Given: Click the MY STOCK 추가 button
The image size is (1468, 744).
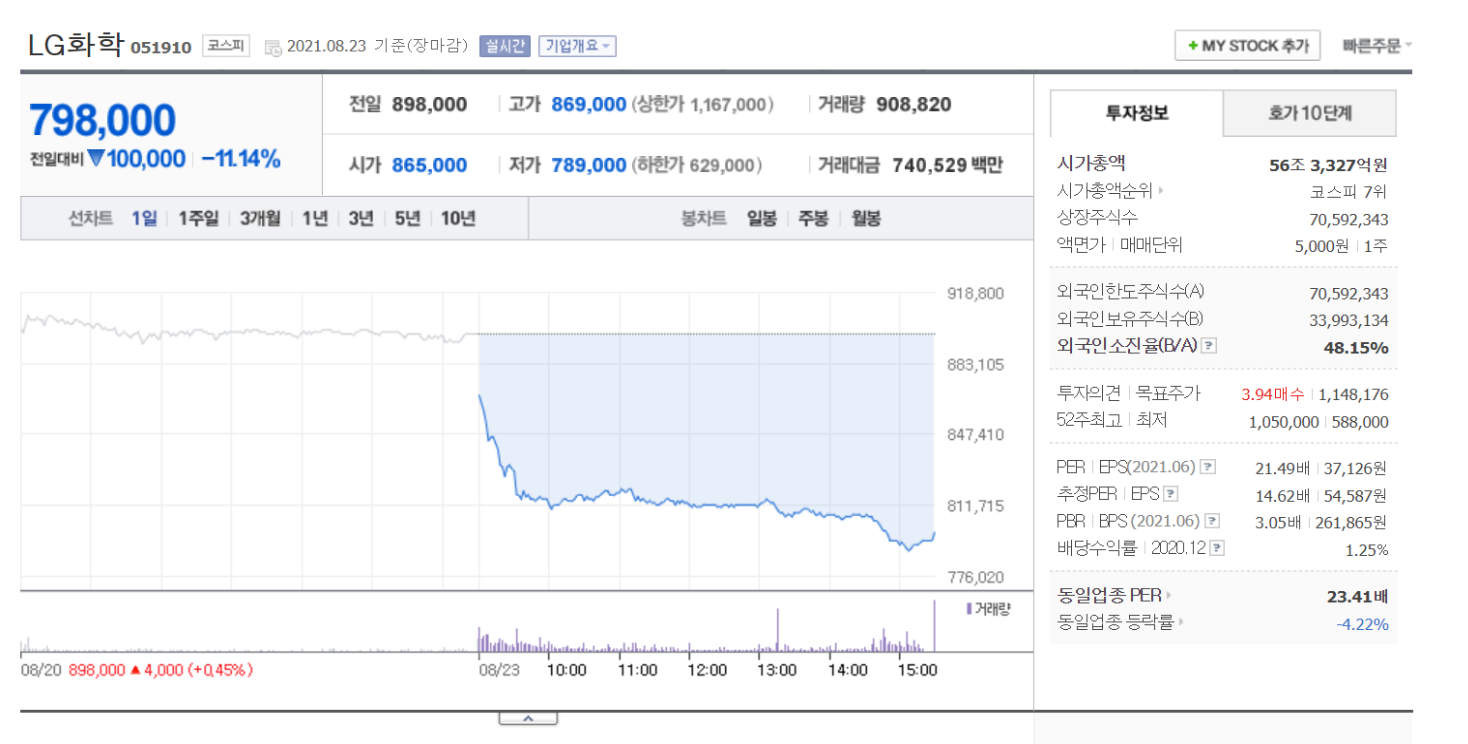Looking at the screenshot, I should coord(1247,46).
